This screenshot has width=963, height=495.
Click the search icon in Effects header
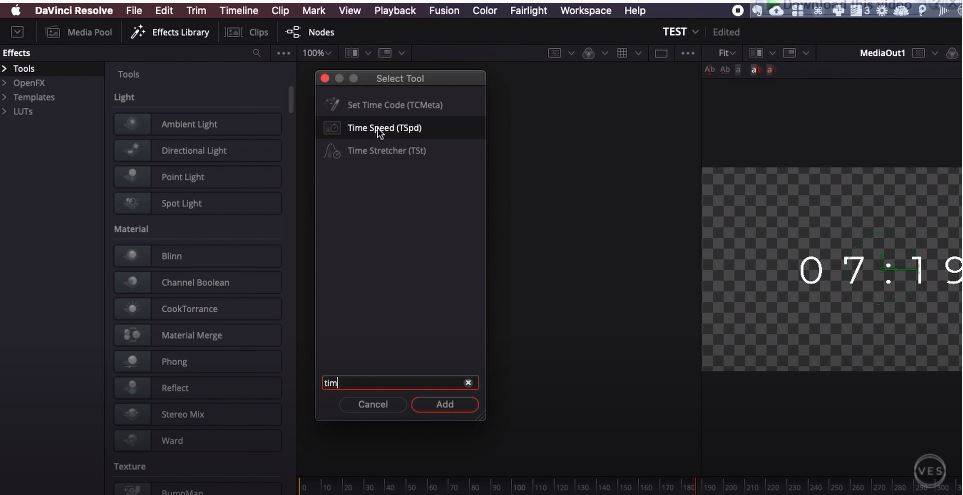pyautogui.click(x=257, y=53)
